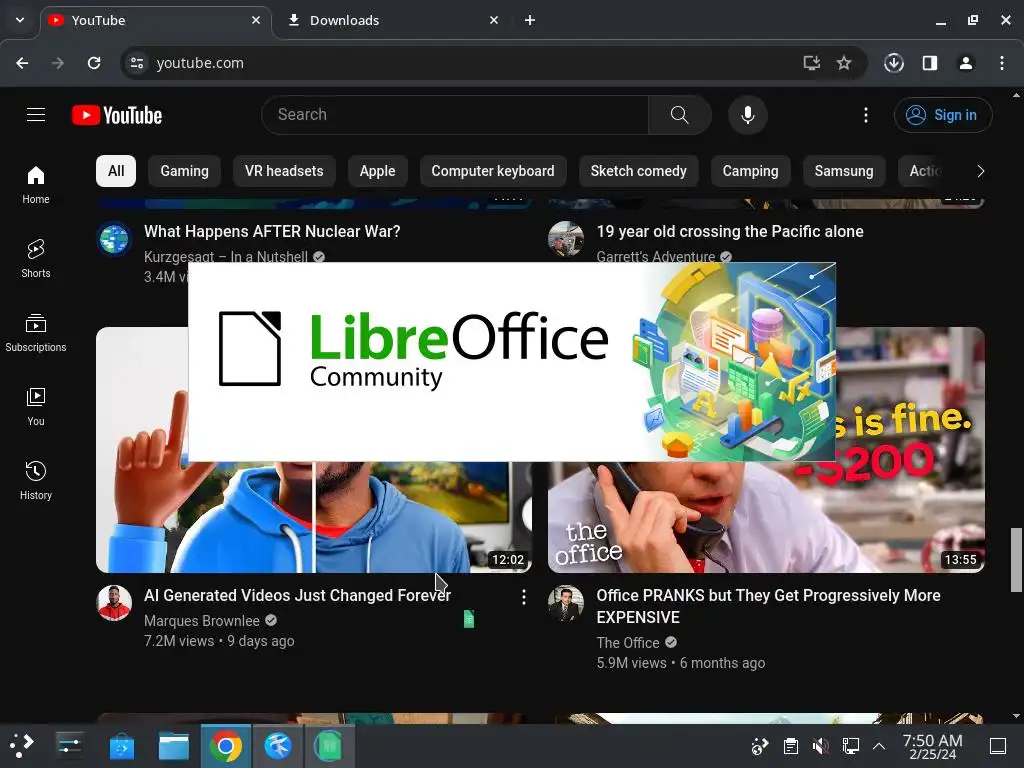Click show desktop button on taskbar
The height and width of the screenshot is (768, 1024).
coord(997,746)
